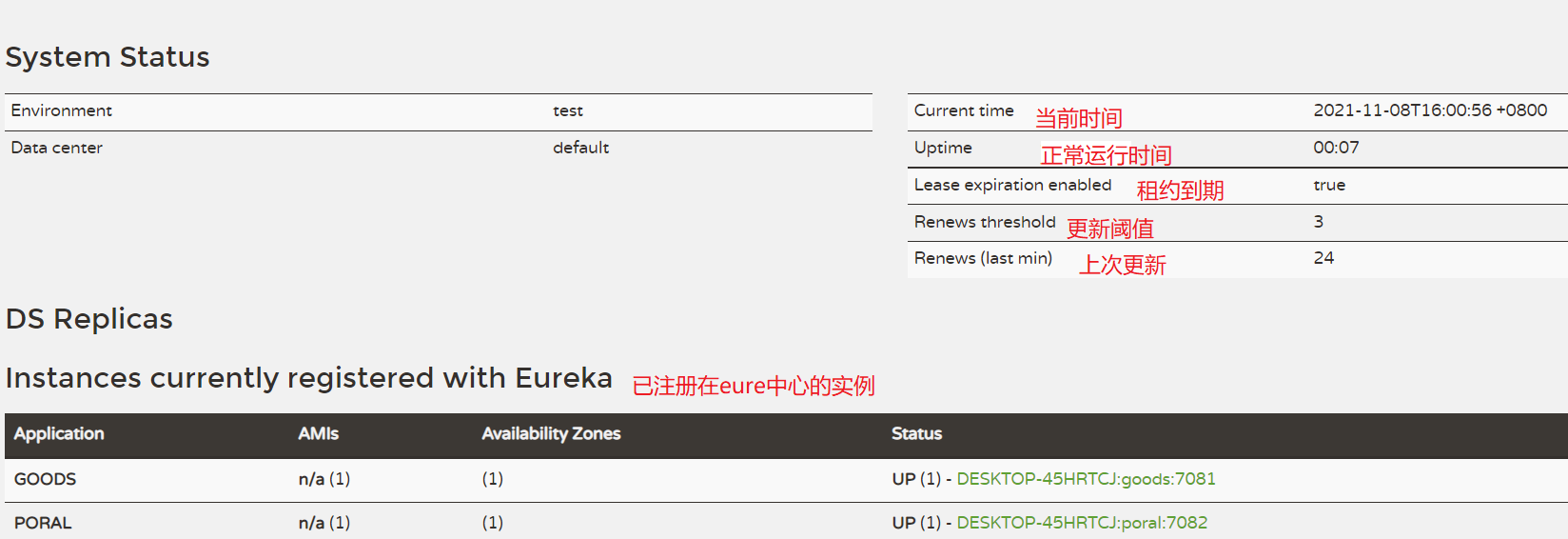Click the Application column header
The height and width of the screenshot is (539, 1568).
tap(59, 433)
